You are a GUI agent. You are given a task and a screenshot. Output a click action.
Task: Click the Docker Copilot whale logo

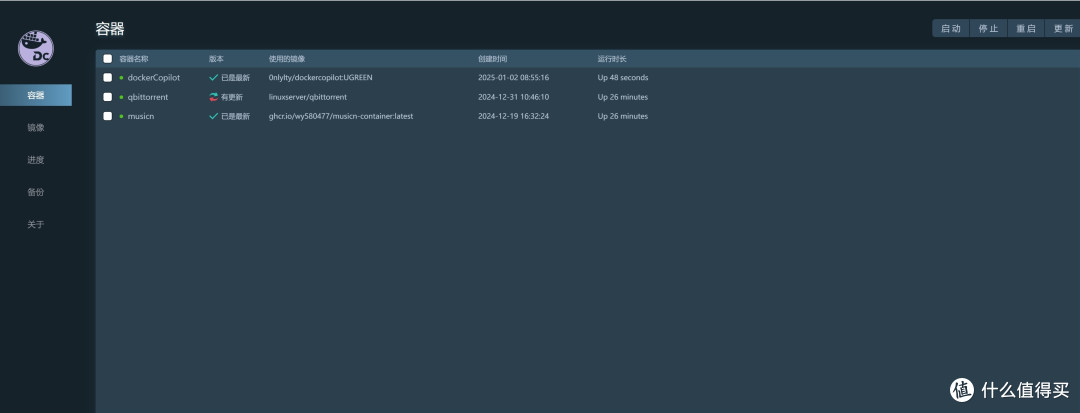click(36, 48)
